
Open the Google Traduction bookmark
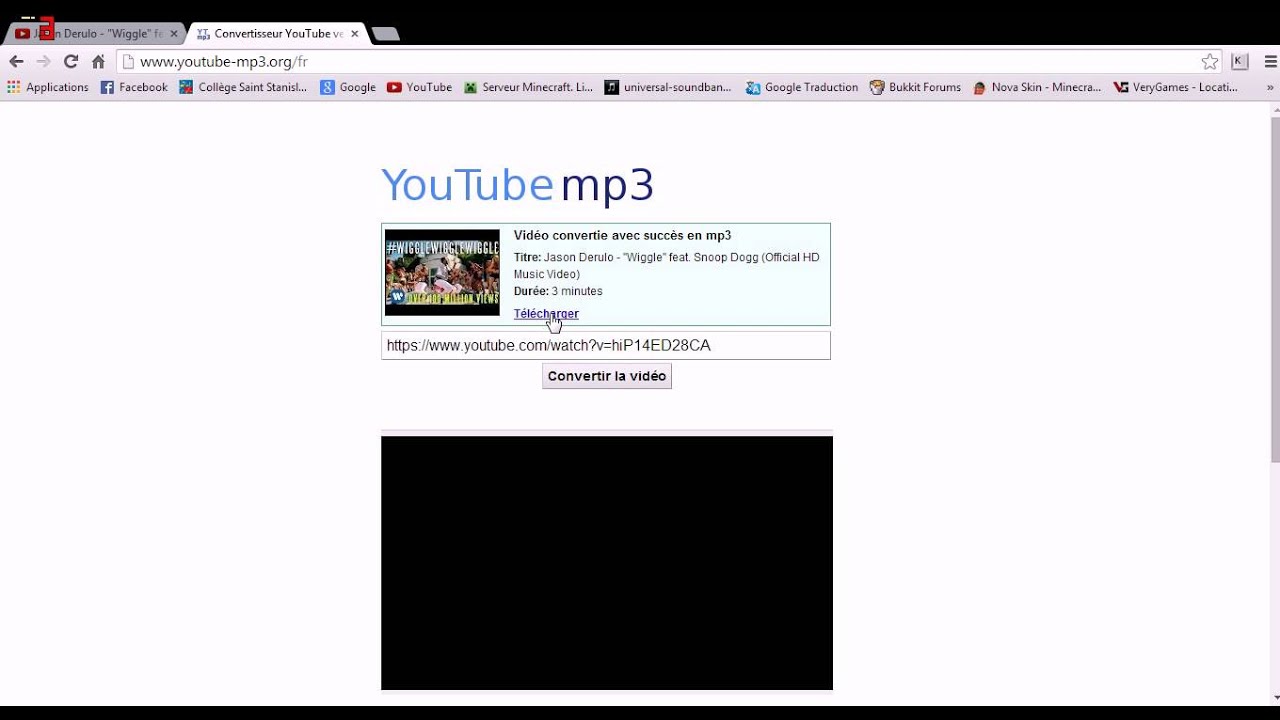[x=802, y=87]
